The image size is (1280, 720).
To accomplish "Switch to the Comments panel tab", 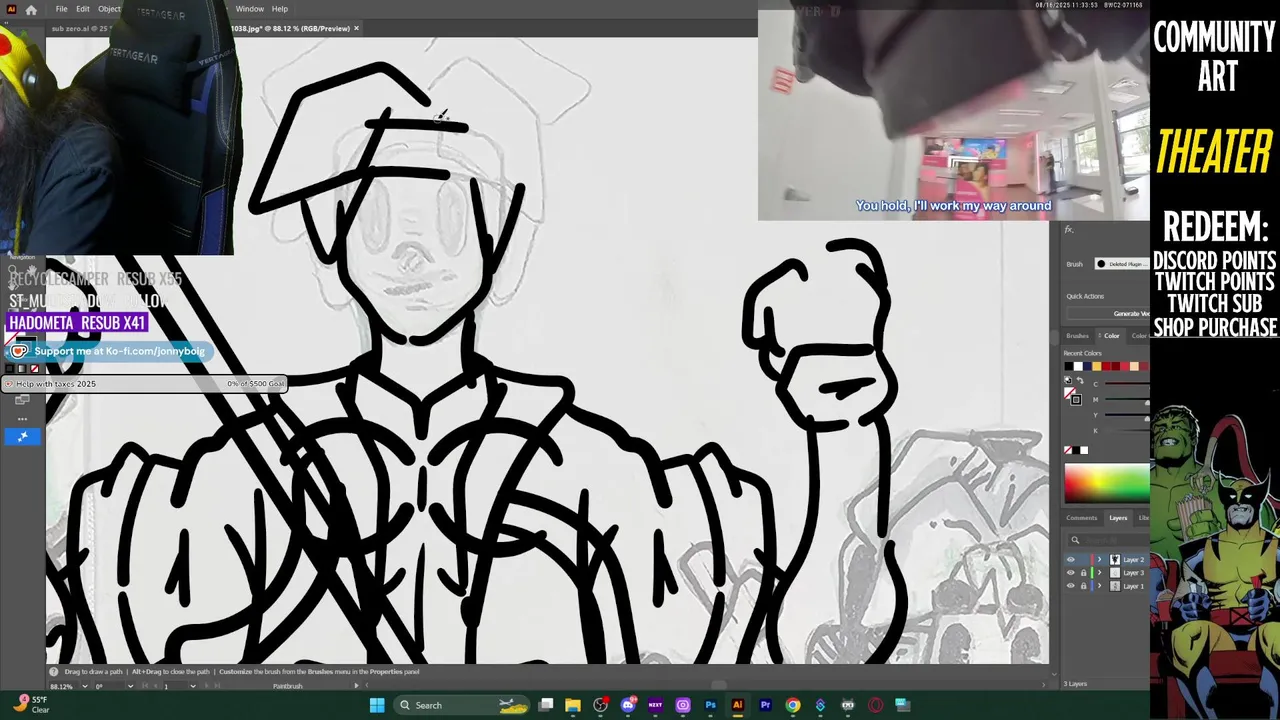I will tap(1081, 518).
